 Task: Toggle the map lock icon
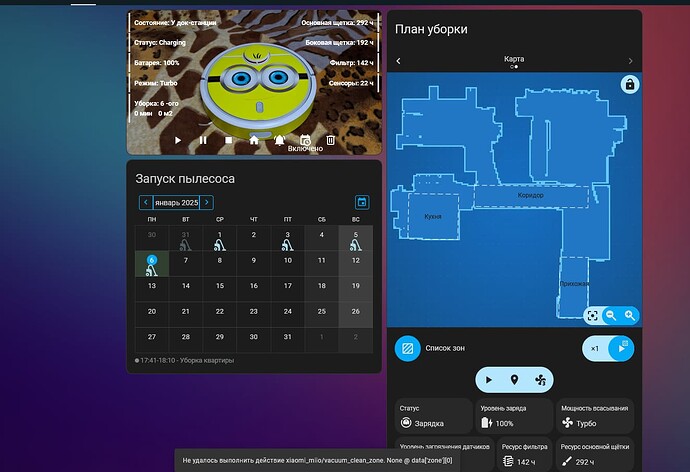(x=630, y=84)
